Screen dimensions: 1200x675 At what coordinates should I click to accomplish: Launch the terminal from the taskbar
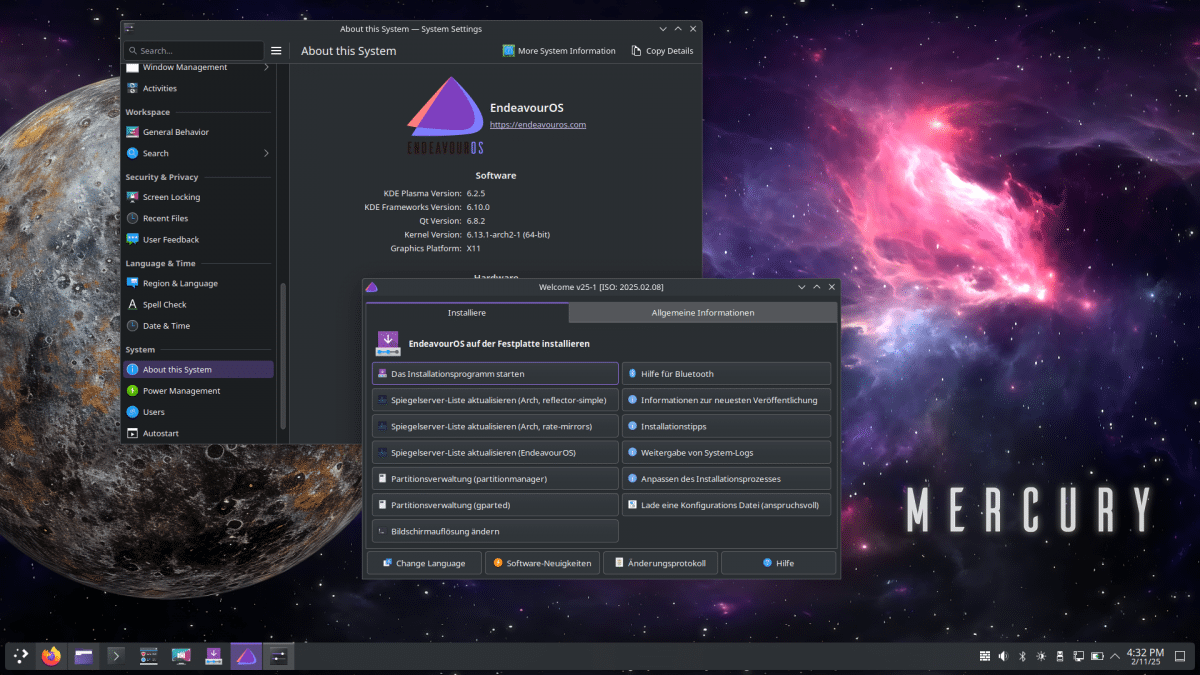point(116,656)
